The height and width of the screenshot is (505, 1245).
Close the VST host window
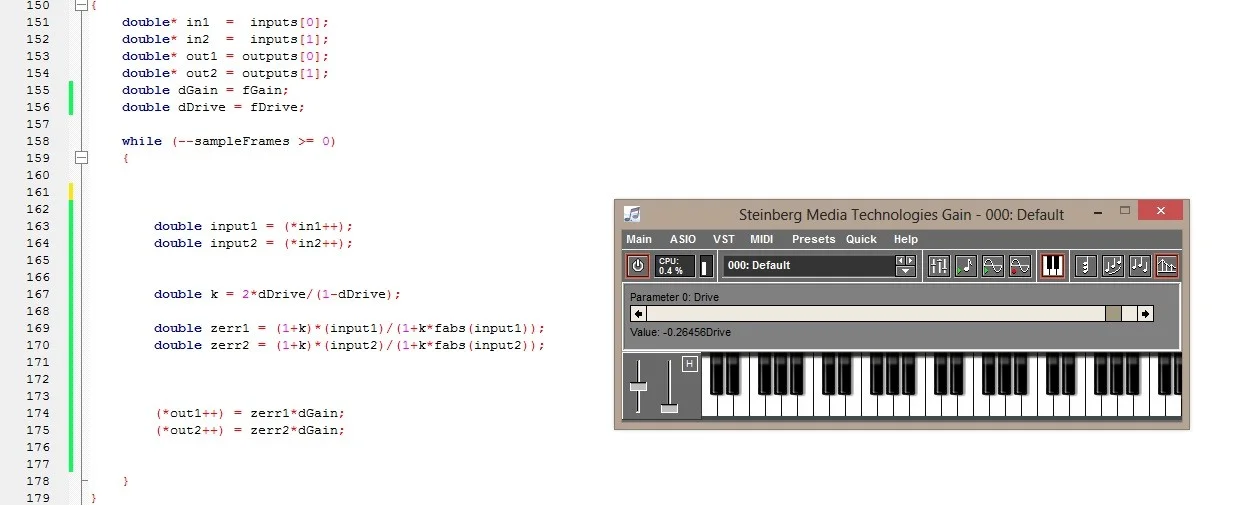pyautogui.click(x=1160, y=211)
